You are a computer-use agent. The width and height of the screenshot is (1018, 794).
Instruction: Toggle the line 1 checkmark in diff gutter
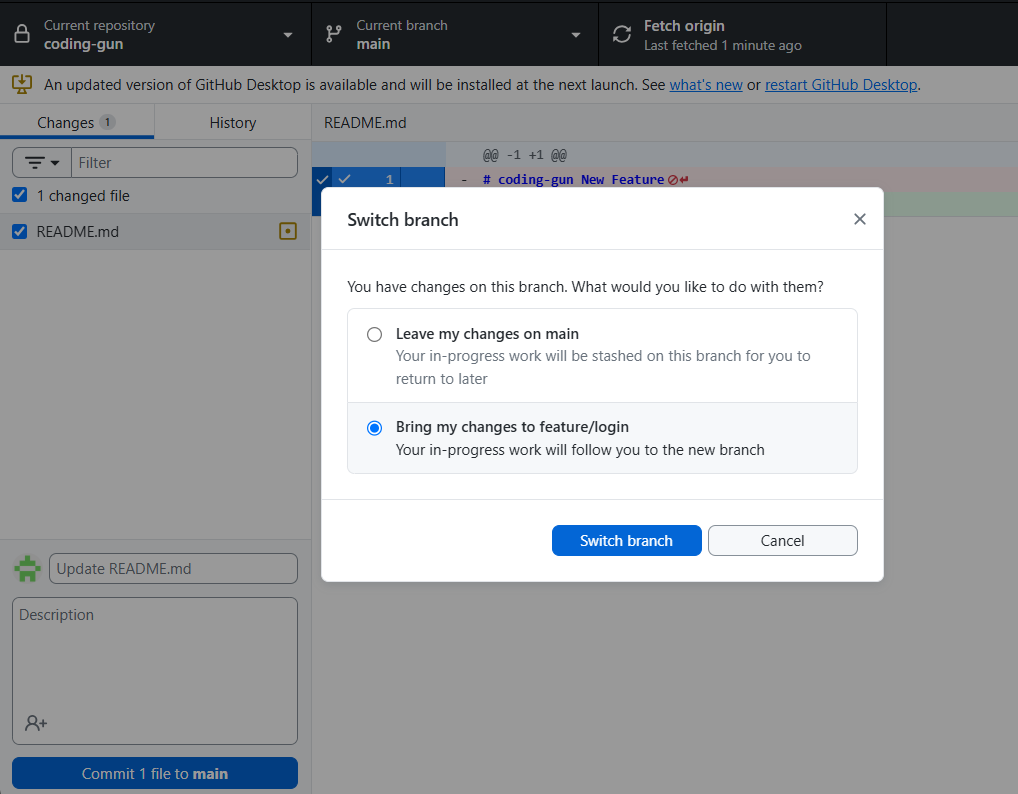[x=345, y=179]
